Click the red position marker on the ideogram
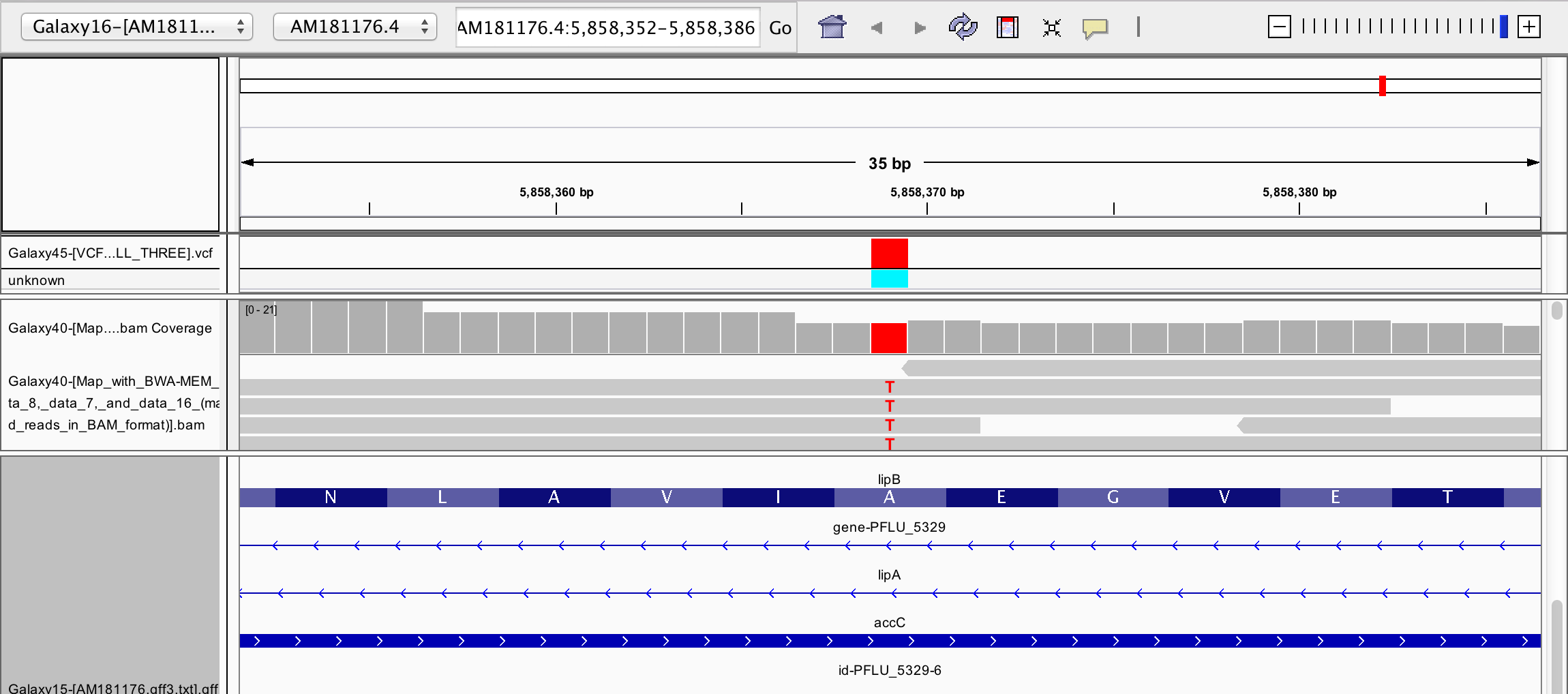 (1383, 86)
